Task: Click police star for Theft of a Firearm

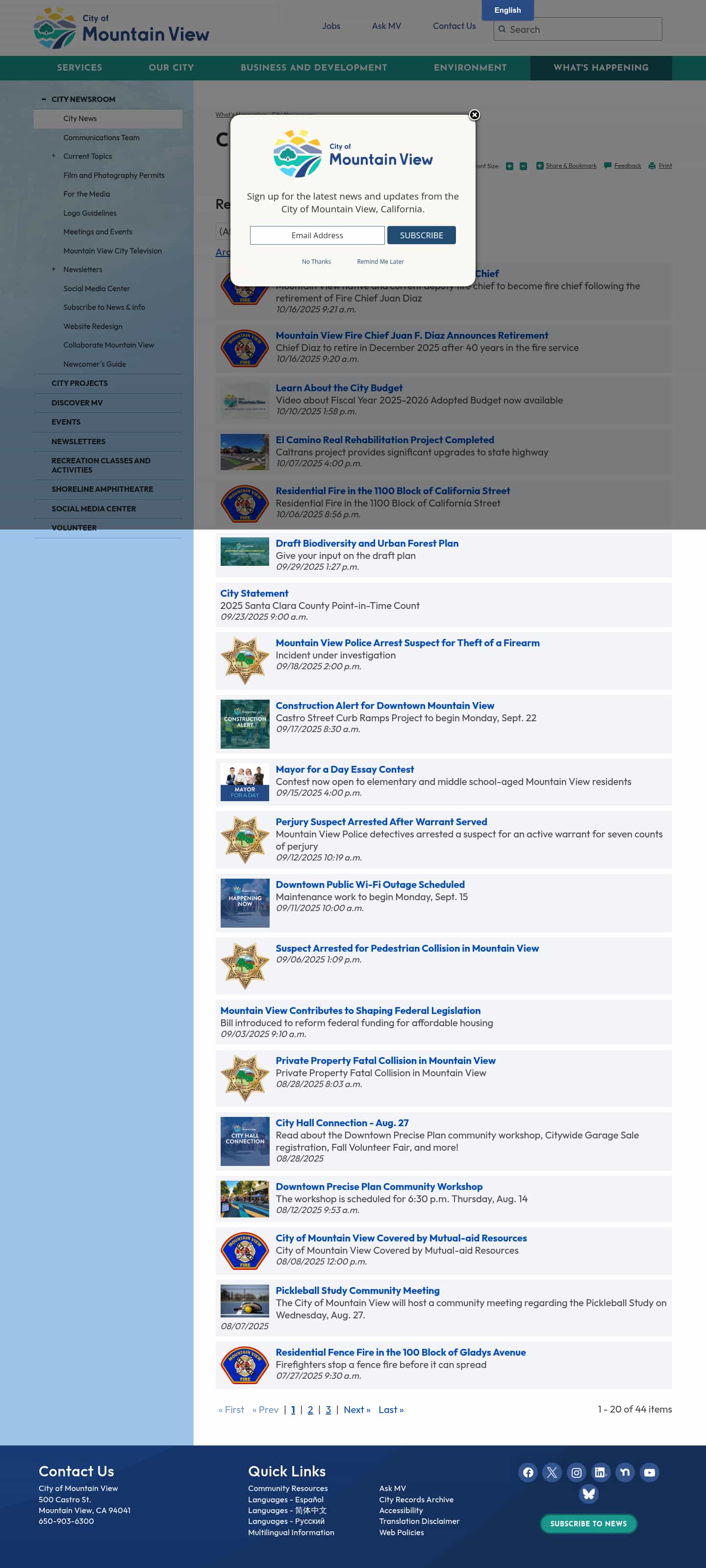Action: 245,660
